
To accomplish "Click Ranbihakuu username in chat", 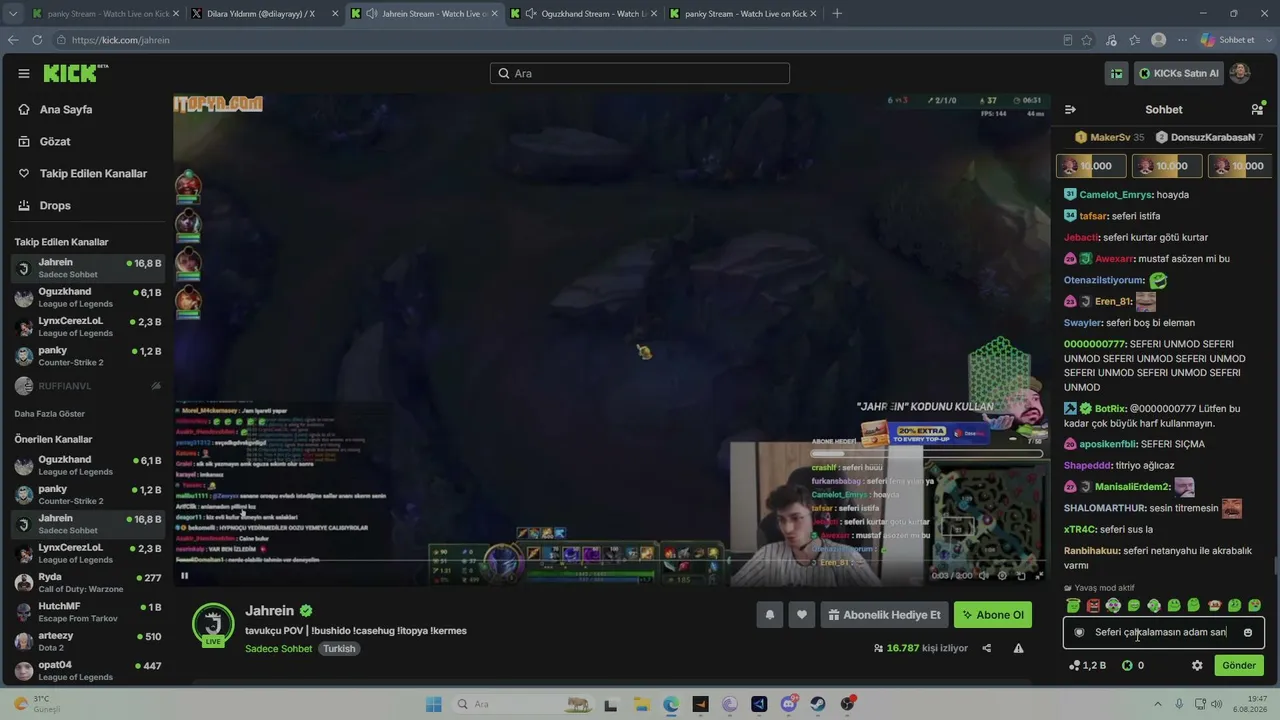I will (1090, 551).
